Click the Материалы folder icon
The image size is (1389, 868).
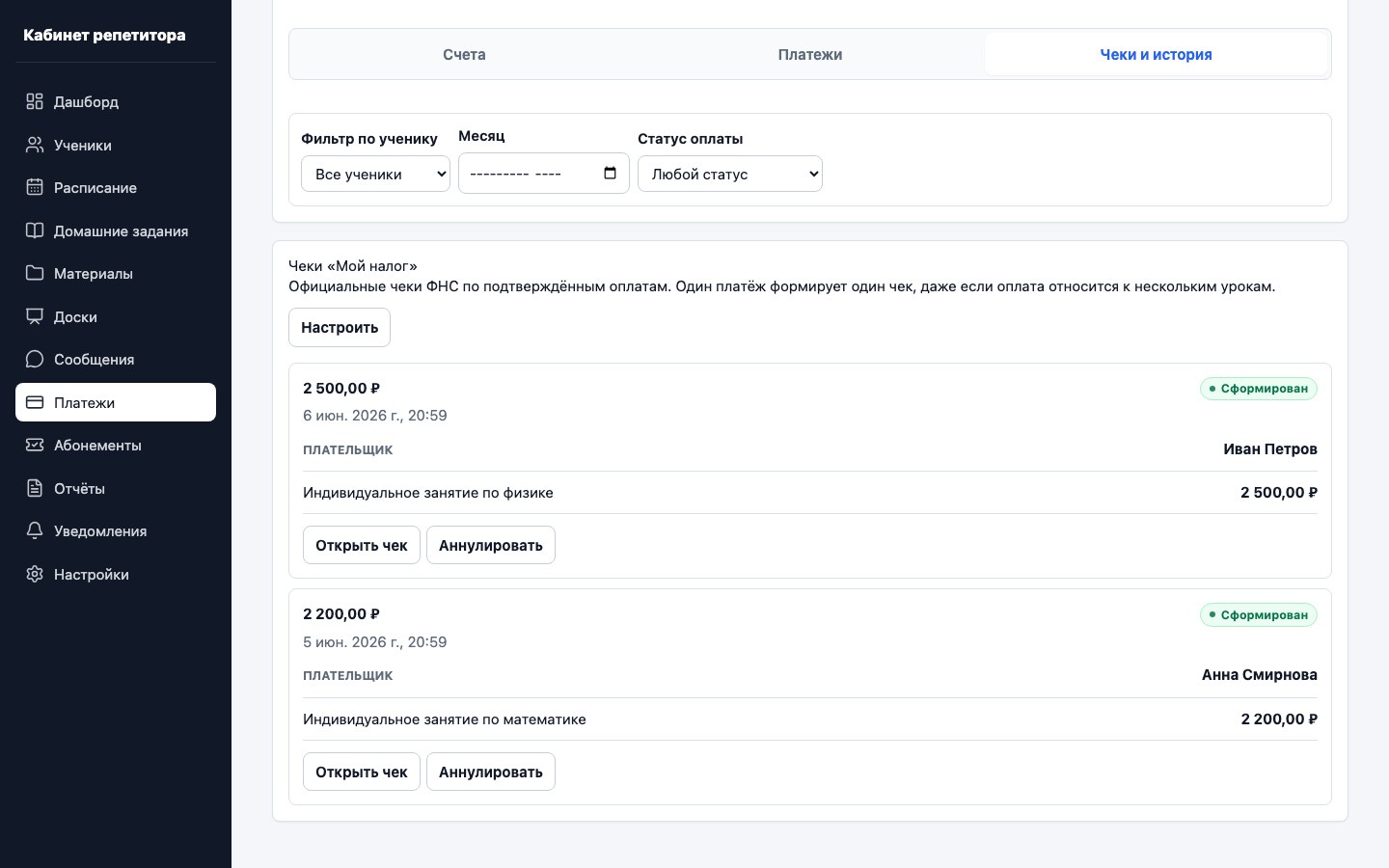(x=35, y=273)
